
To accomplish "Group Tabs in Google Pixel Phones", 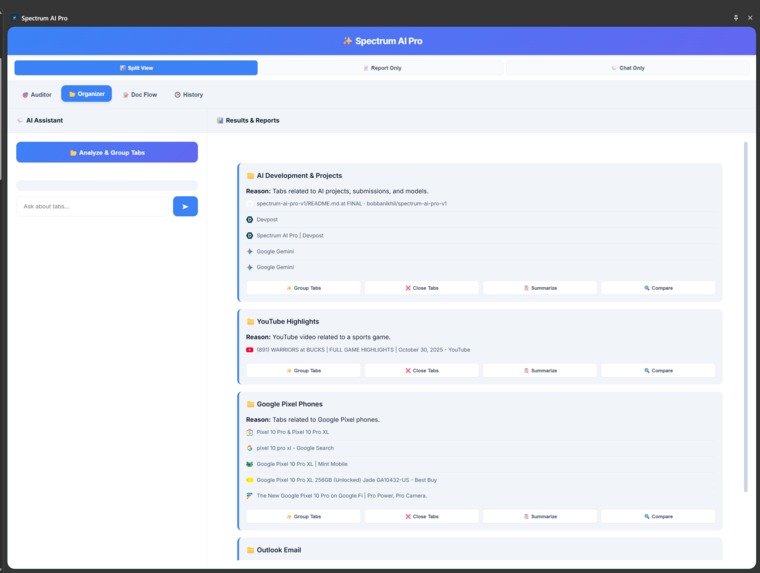I will pos(303,516).
